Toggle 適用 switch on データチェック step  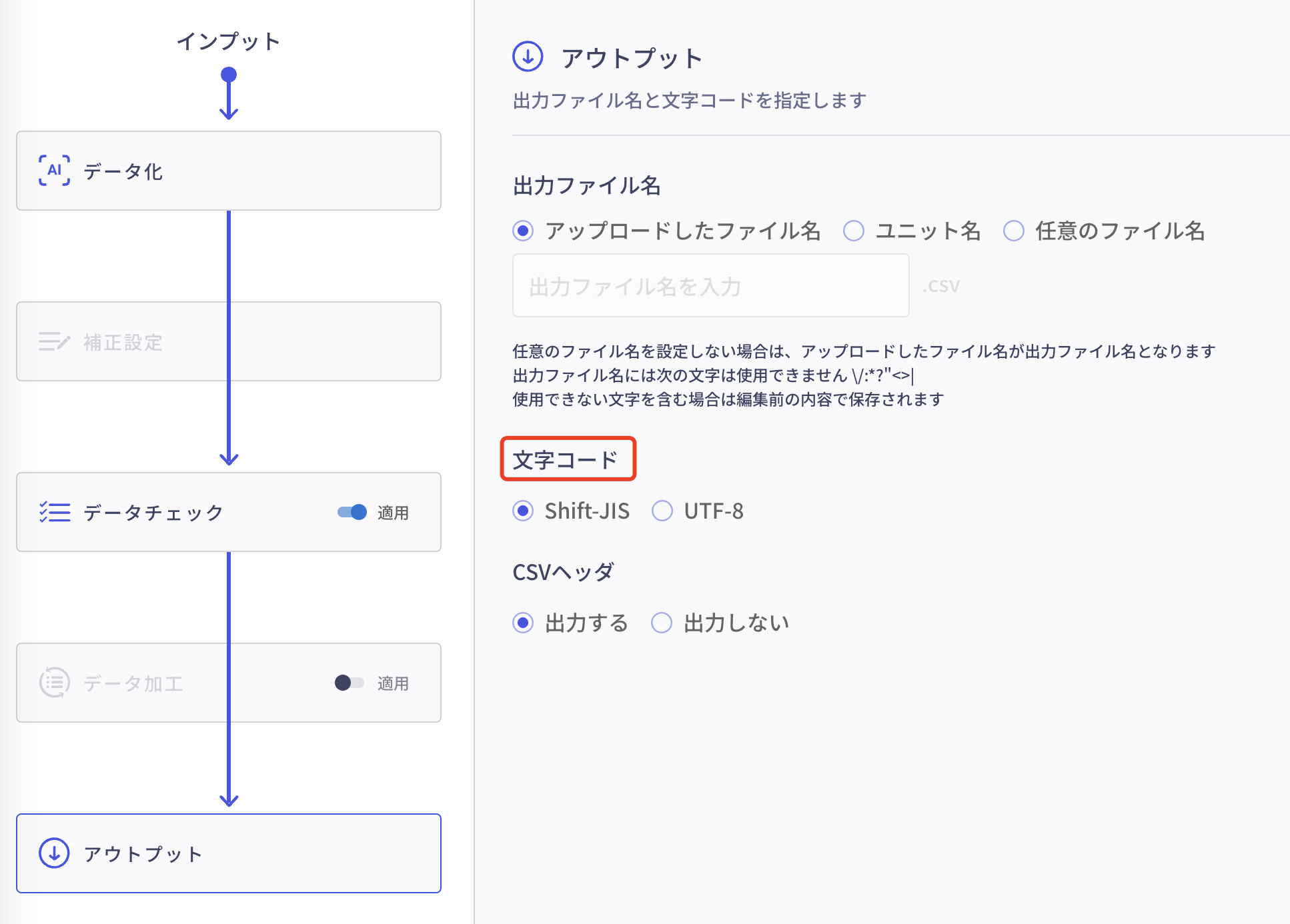(x=352, y=513)
